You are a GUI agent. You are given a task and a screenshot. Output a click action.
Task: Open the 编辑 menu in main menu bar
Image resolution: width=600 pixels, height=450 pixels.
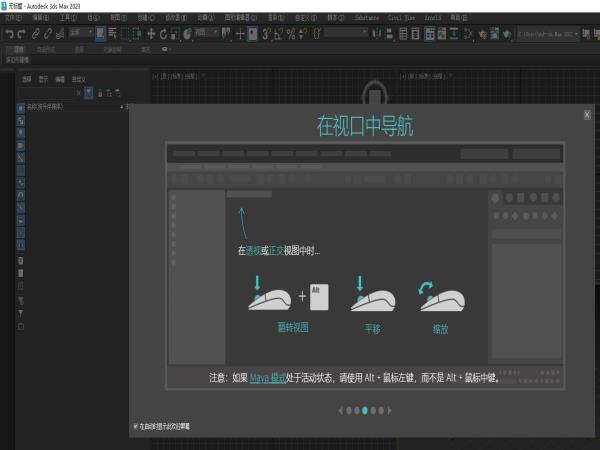click(41, 18)
